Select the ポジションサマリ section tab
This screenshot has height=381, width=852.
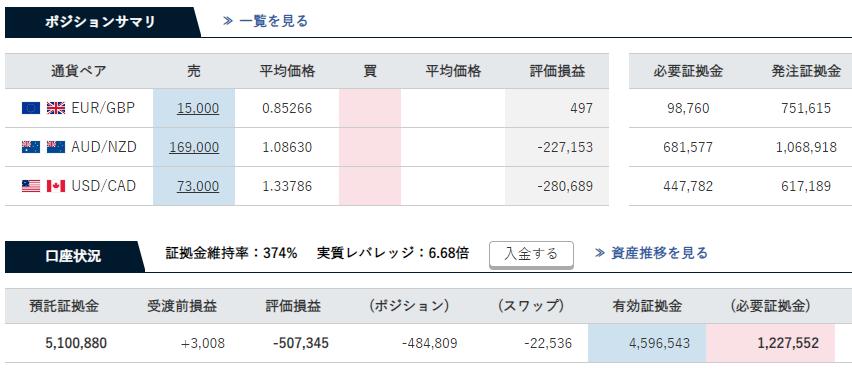99,22
